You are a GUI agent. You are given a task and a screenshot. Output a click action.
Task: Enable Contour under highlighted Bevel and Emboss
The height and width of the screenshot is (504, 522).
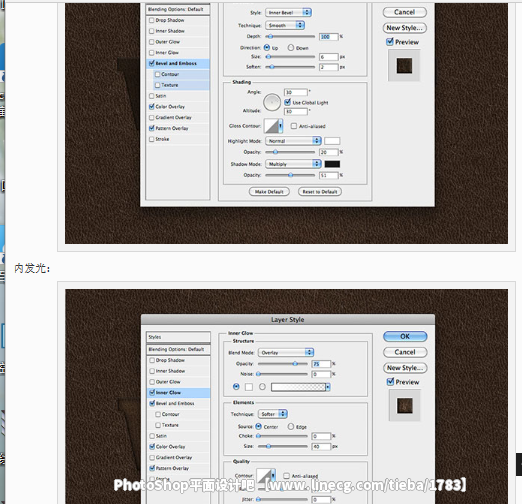(x=158, y=74)
